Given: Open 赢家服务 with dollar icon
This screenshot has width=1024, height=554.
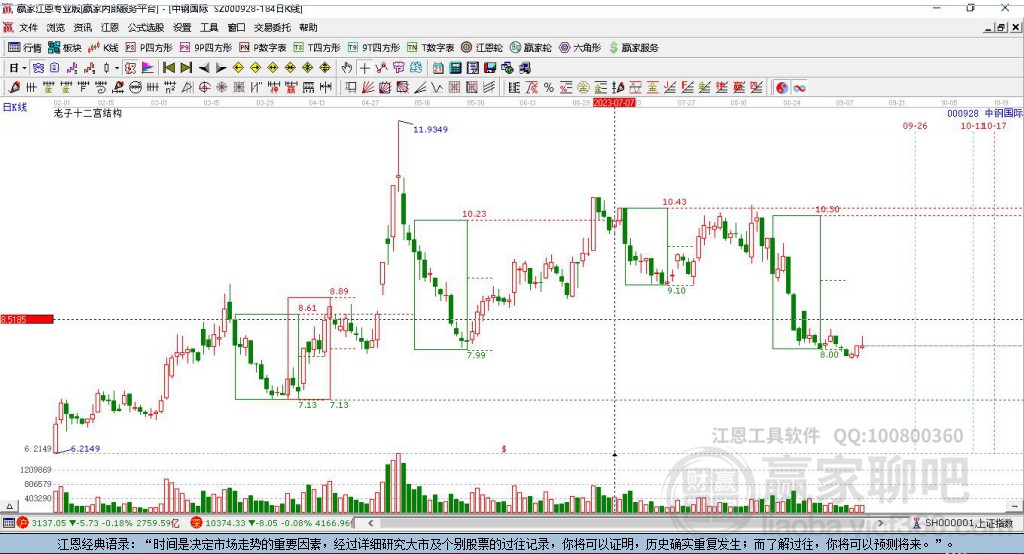Looking at the screenshot, I should point(633,48).
